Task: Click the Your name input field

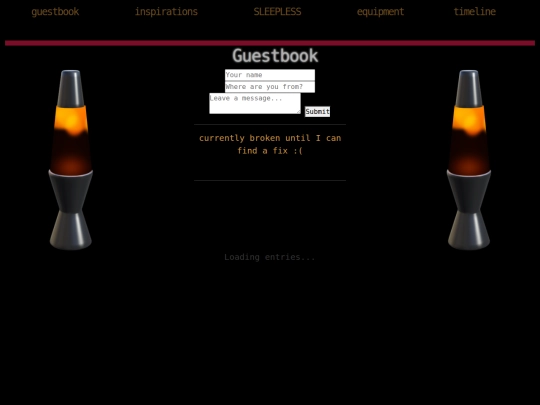Action: (x=270, y=75)
